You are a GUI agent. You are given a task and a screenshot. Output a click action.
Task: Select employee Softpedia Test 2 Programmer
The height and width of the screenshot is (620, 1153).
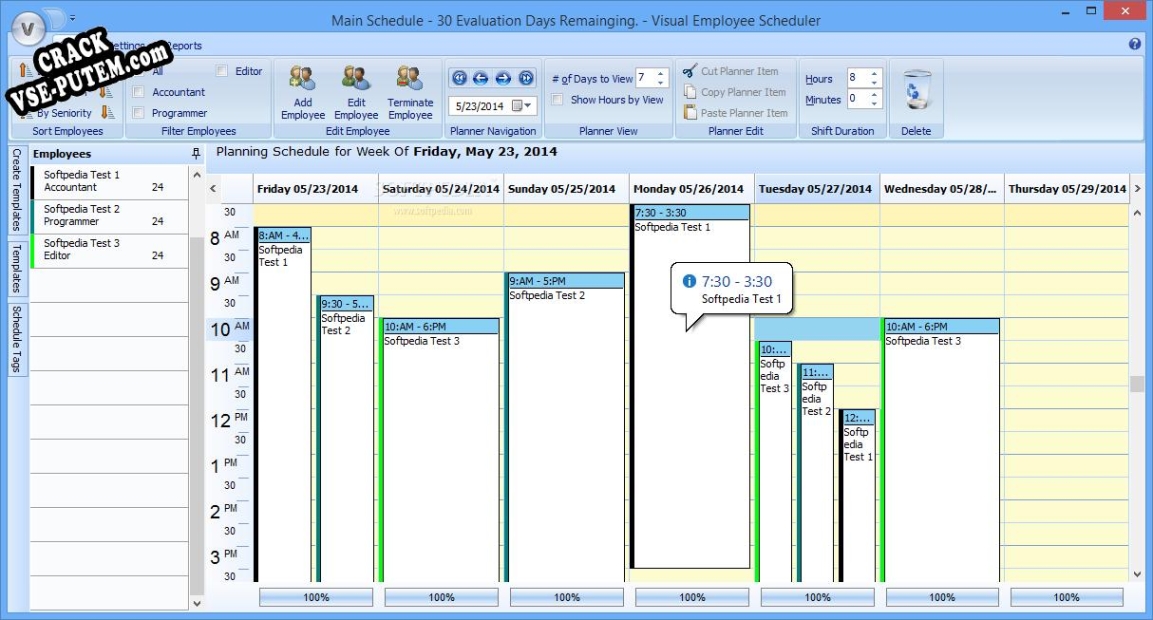click(x=109, y=215)
